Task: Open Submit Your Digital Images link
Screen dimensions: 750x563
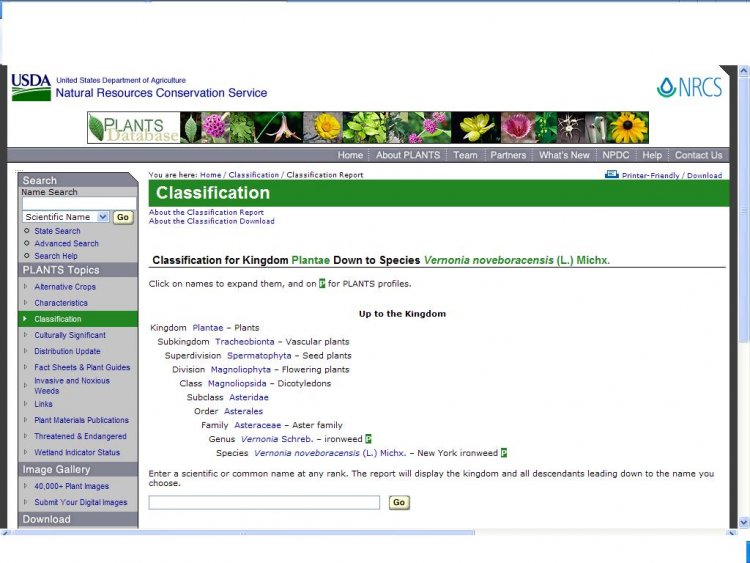Action: pos(81,502)
